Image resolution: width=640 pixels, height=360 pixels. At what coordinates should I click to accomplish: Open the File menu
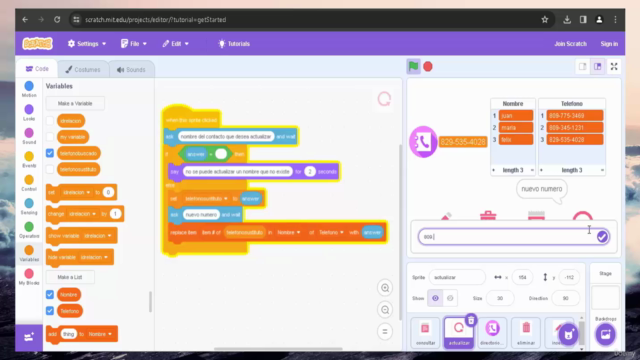click(134, 44)
